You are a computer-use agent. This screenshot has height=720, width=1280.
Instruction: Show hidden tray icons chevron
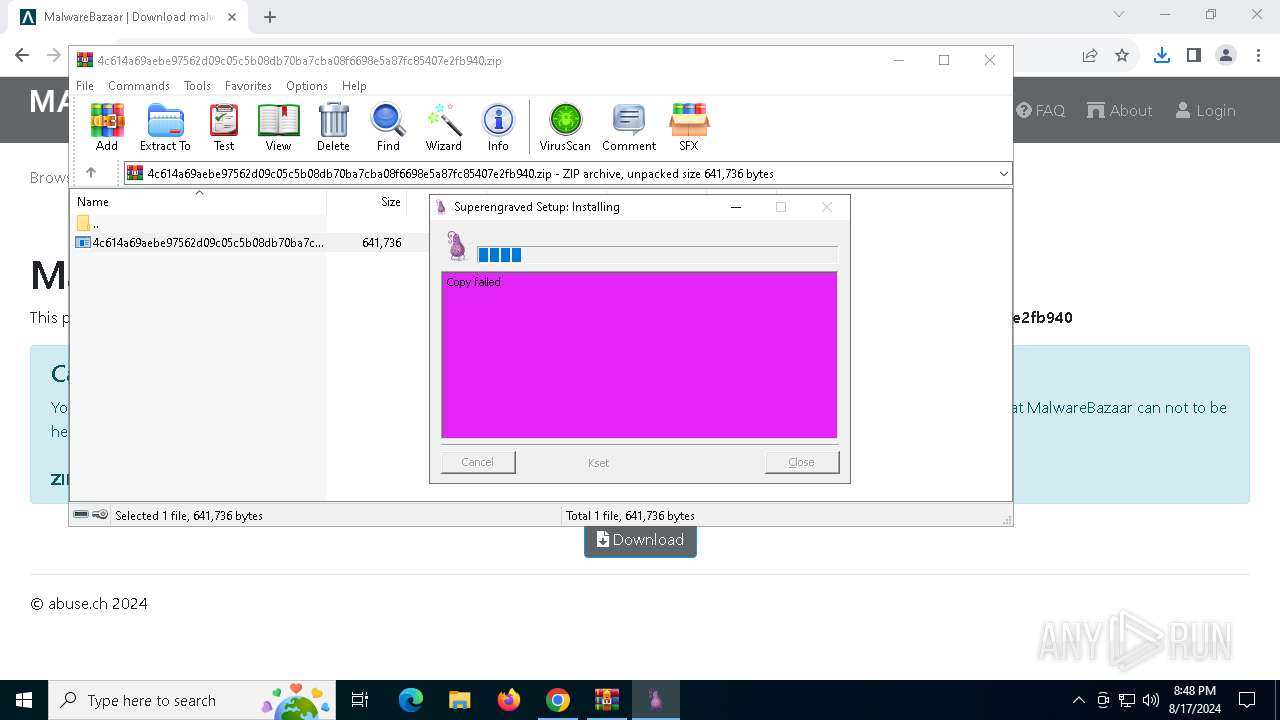1078,700
